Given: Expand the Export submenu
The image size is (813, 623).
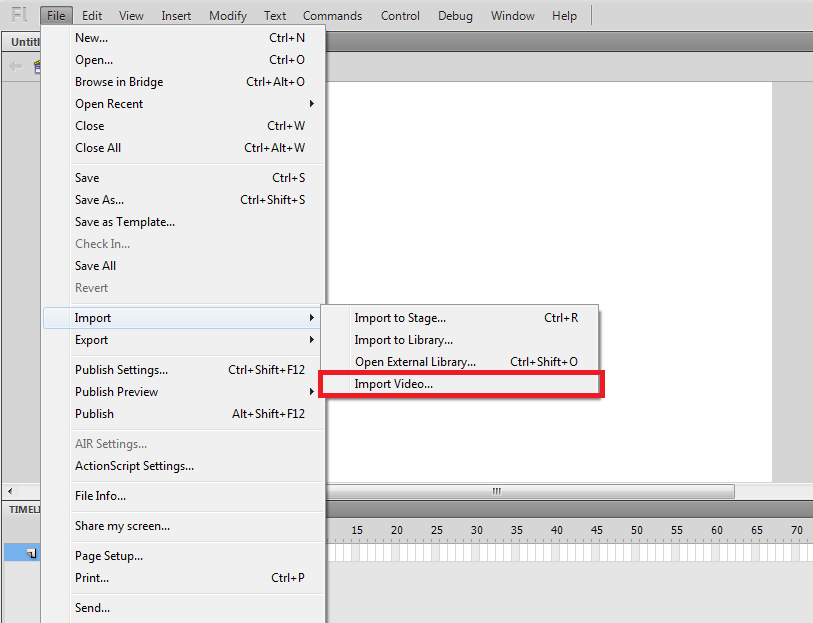Looking at the screenshot, I should point(184,340).
